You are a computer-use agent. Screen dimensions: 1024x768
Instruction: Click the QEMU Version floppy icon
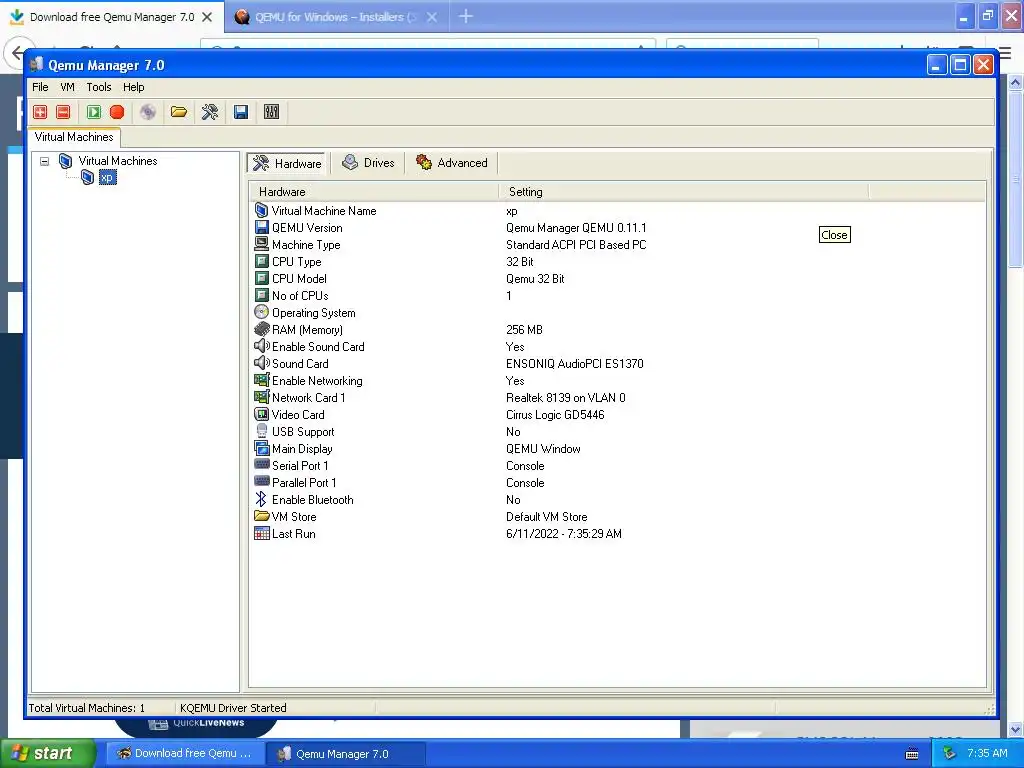[x=261, y=227]
